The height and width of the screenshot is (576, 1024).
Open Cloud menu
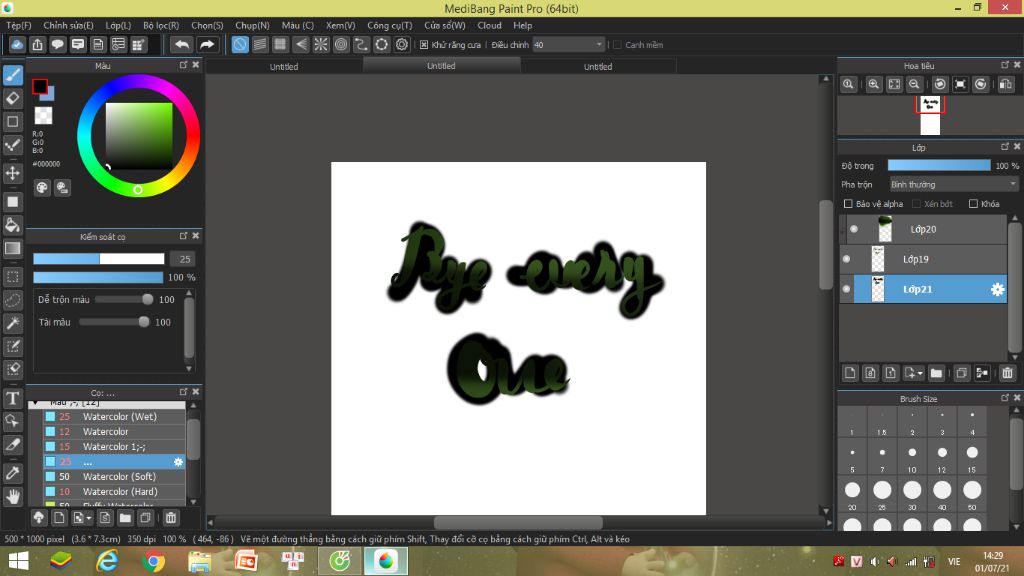pos(489,25)
